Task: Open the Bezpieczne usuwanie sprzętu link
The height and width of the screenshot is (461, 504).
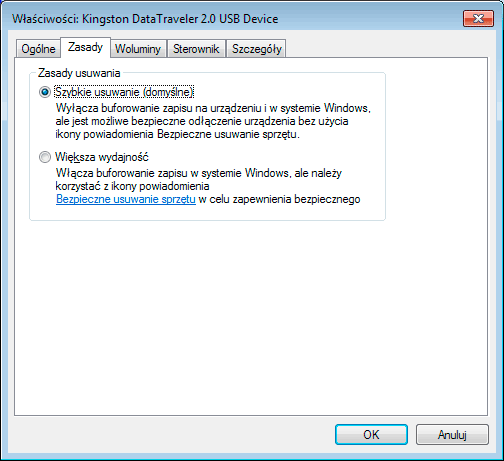Action: pos(126,199)
